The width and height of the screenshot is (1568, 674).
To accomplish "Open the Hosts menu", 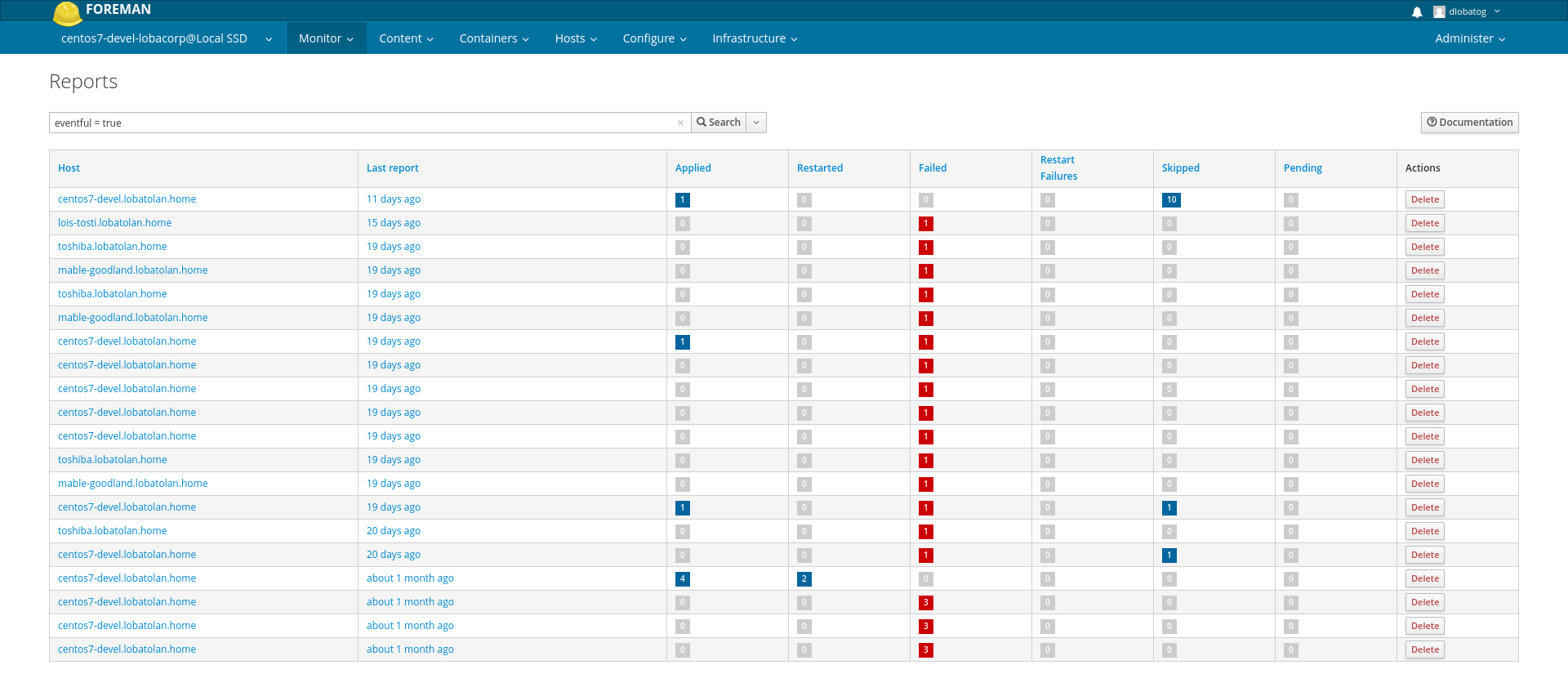I will point(576,38).
